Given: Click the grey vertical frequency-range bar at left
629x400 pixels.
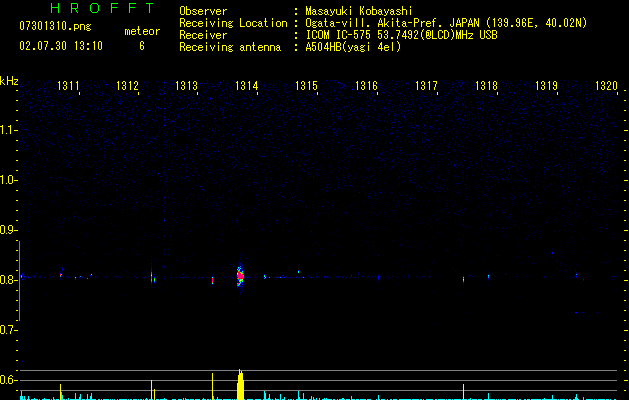Looking at the screenshot, I should pyautogui.click(x=19, y=281).
